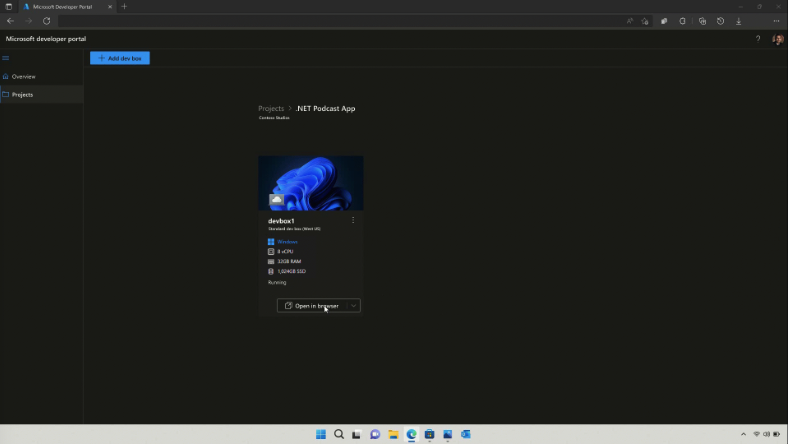
Task: Click the 32GB RAM spec text
Action: tap(289, 261)
